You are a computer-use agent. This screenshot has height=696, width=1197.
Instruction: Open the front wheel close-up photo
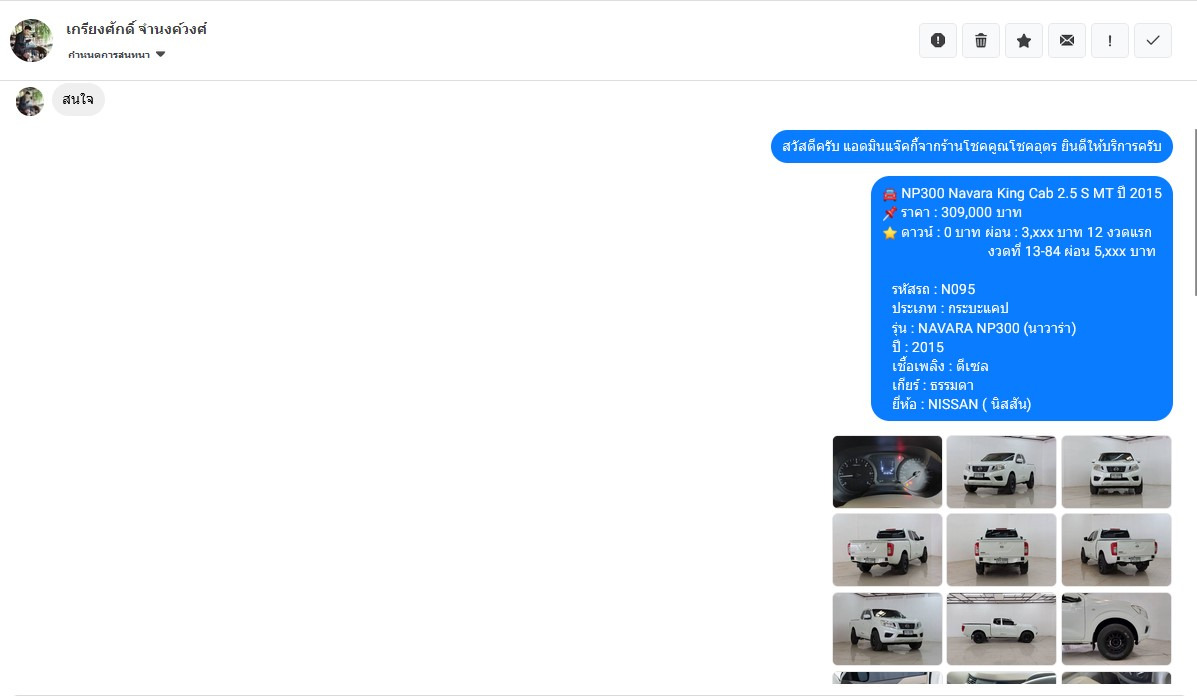tap(1116, 629)
